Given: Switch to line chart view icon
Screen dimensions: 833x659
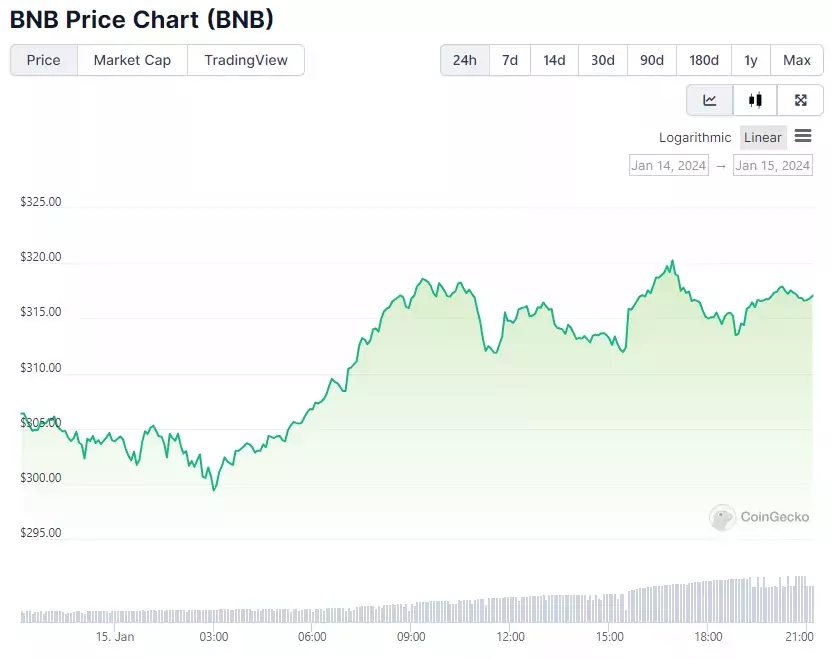Looking at the screenshot, I should tap(710, 100).
